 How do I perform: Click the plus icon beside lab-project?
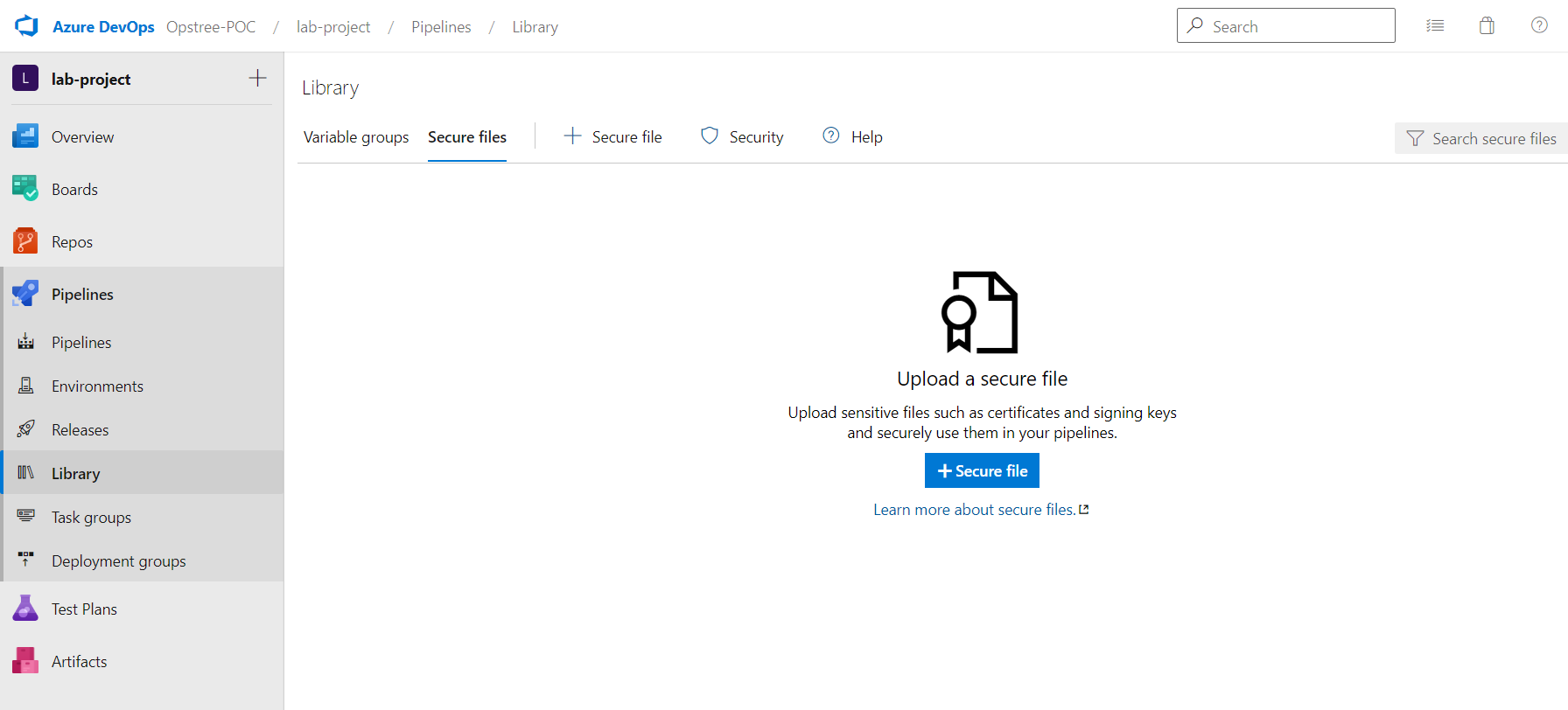[x=257, y=78]
